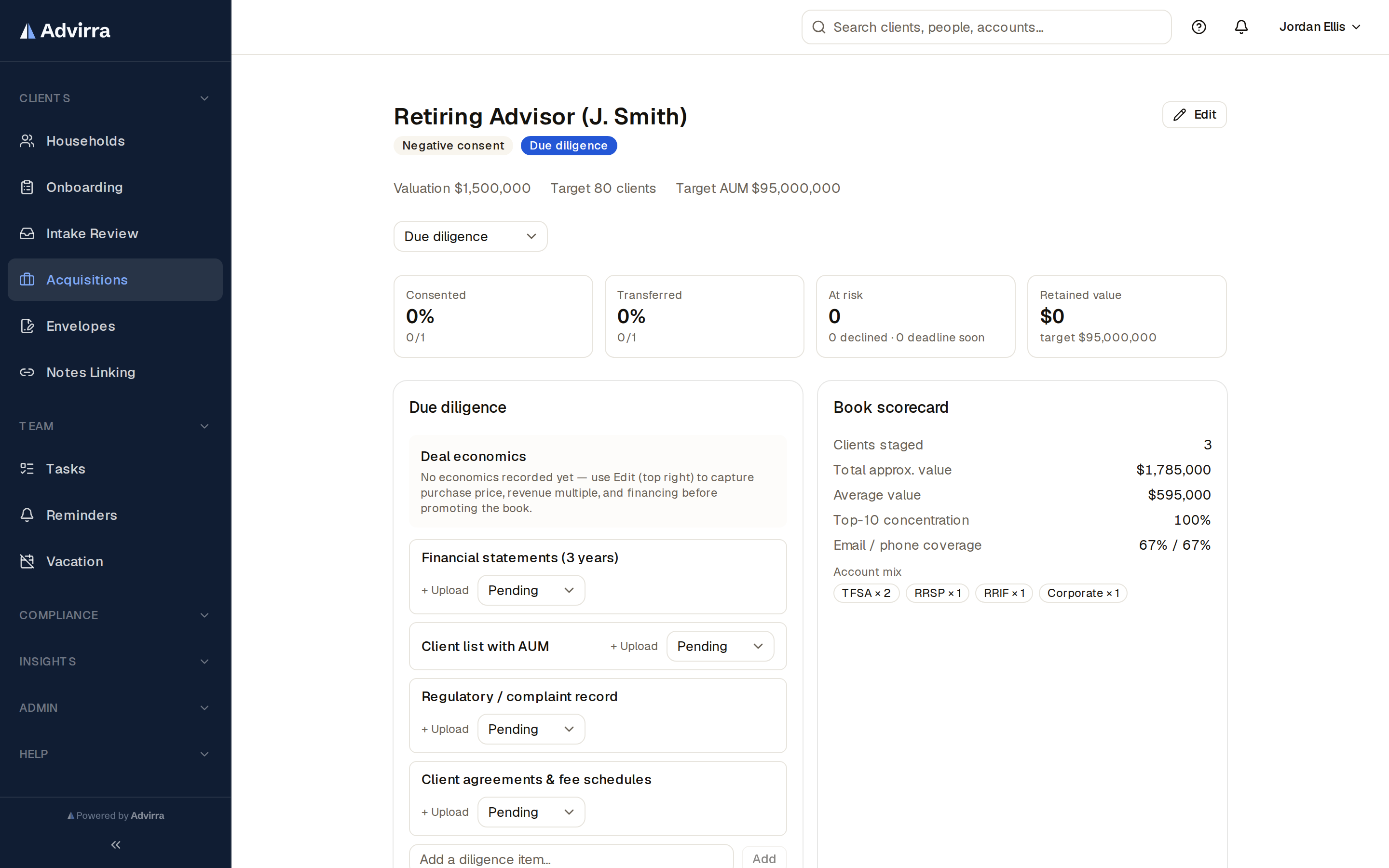Go to Intake Review

pyautogui.click(x=115, y=234)
